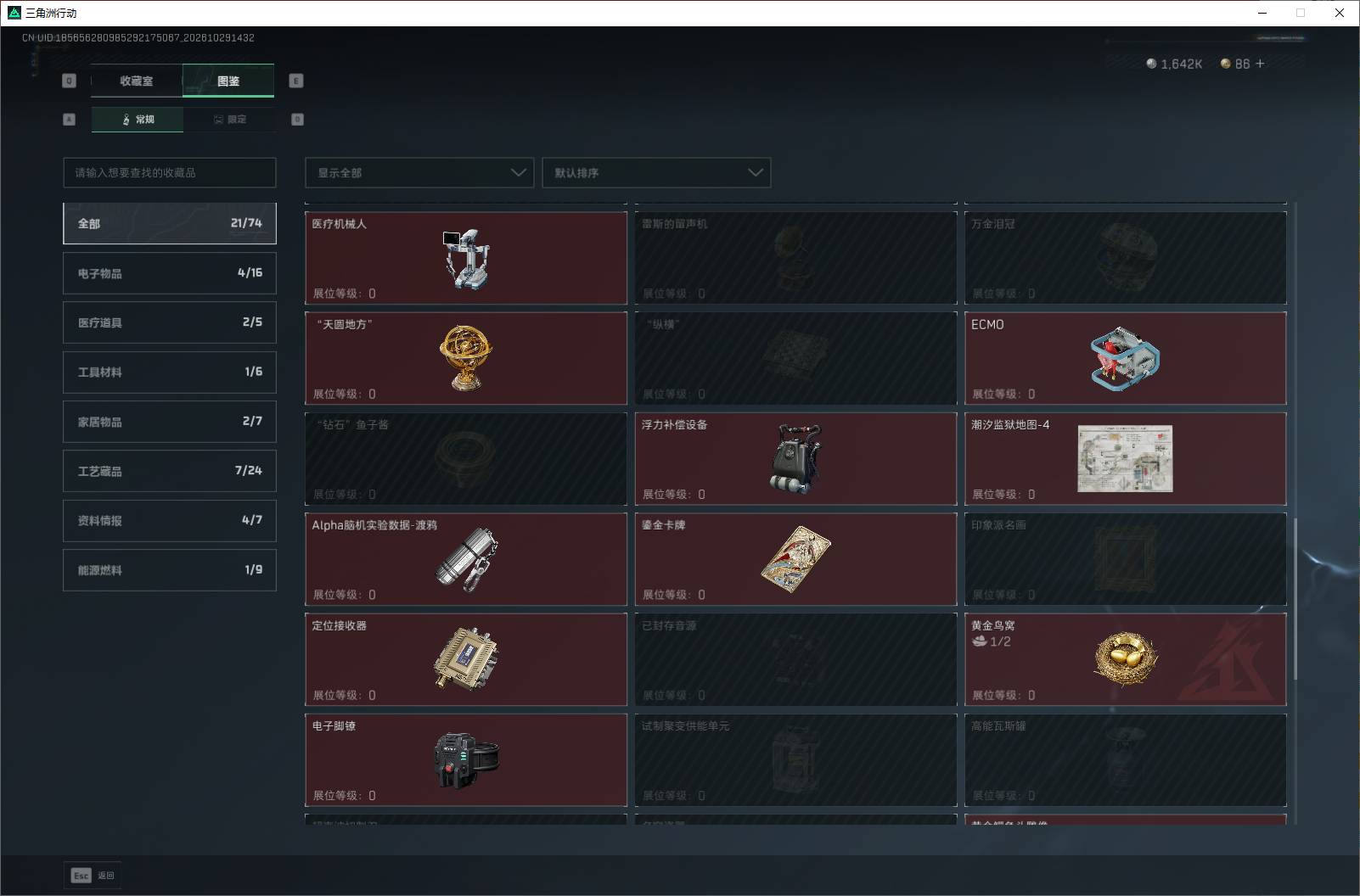1360x896 pixels.
Task: Select the locked 高能瓦斯罐 card
Action: [x=1126, y=760]
